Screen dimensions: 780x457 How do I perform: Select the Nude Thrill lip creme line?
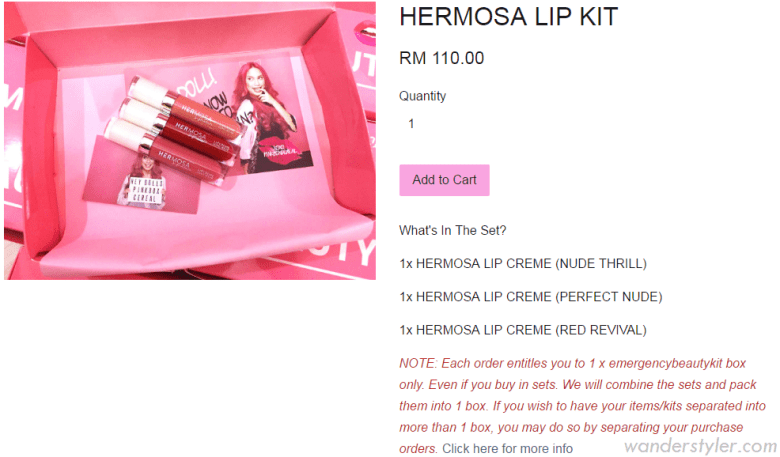pyautogui.click(x=523, y=264)
